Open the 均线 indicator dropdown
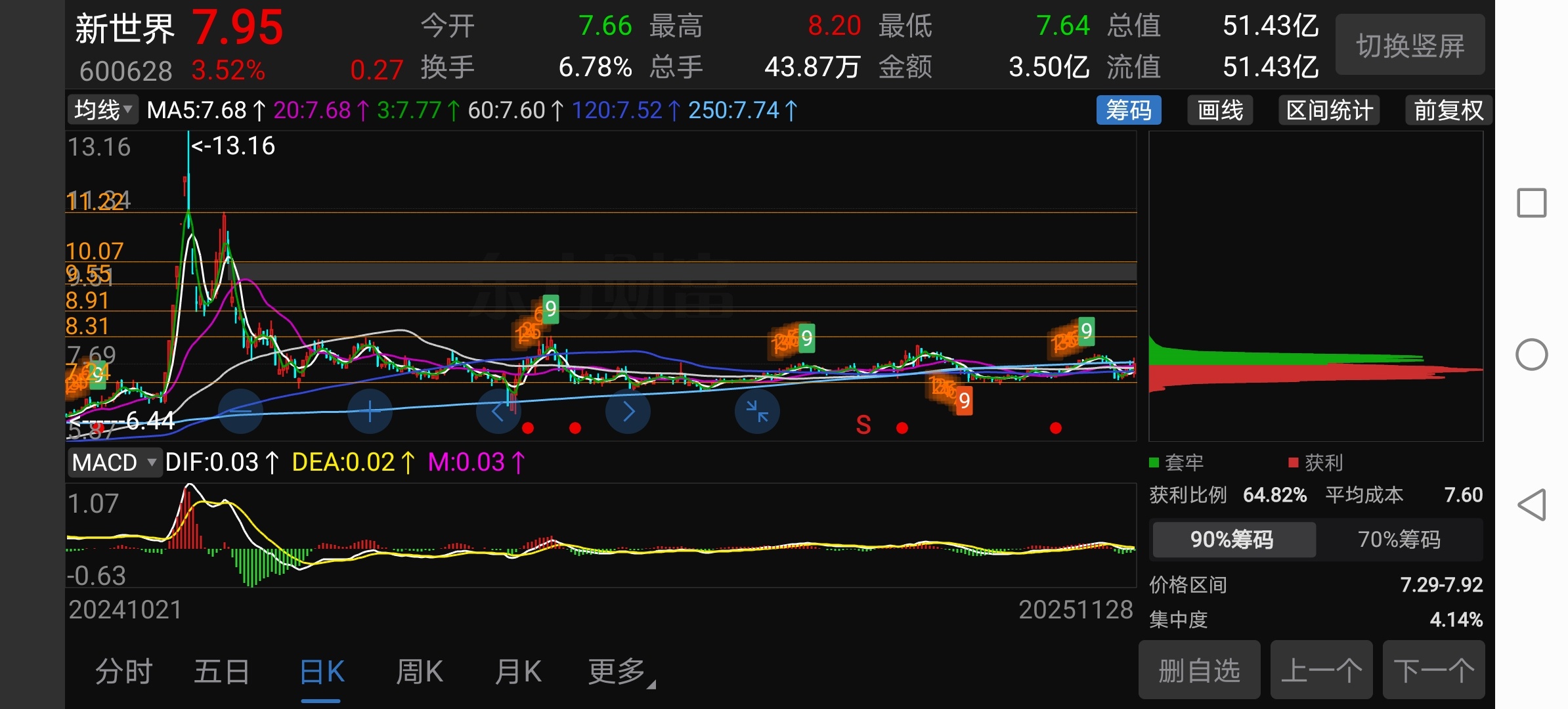1568x709 pixels. [103, 110]
